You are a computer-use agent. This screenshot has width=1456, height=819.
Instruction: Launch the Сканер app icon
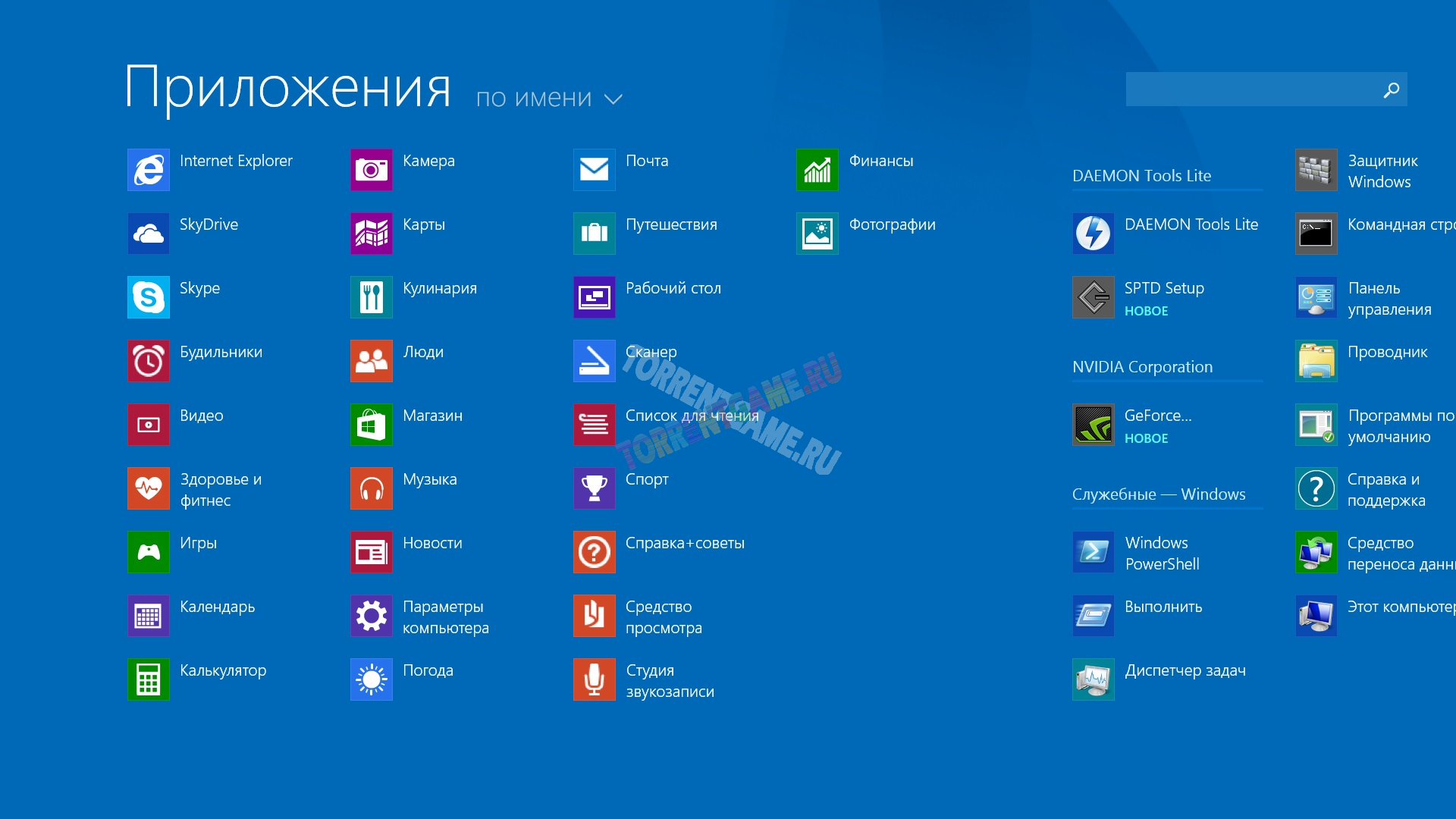tap(594, 361)
